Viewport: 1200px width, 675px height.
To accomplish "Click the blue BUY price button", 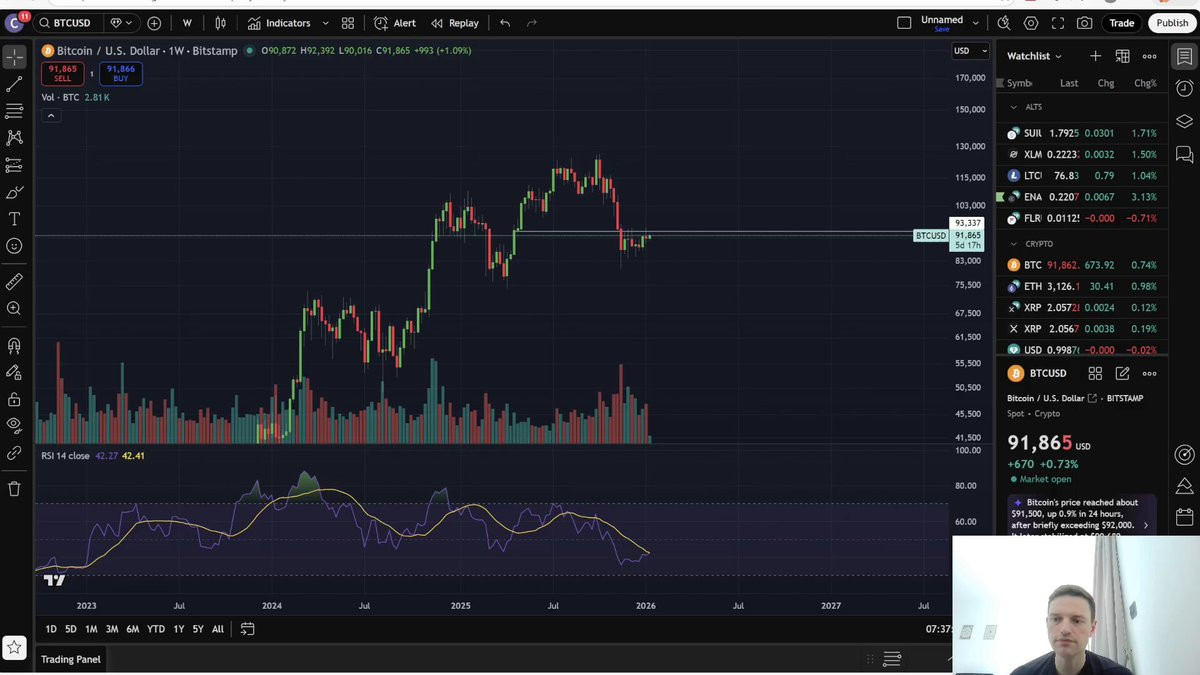I will 121,73.
